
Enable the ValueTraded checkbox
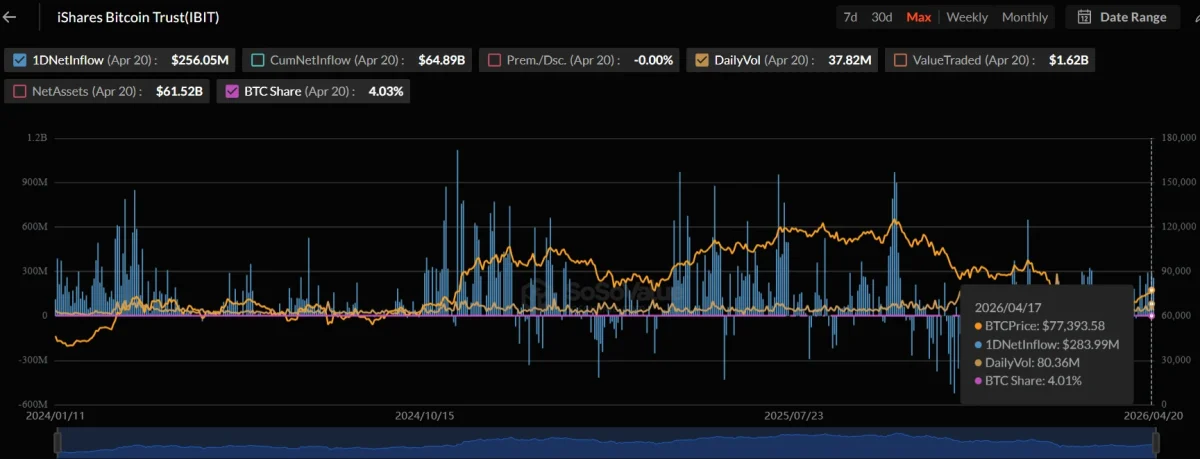(x=900, y=60)
